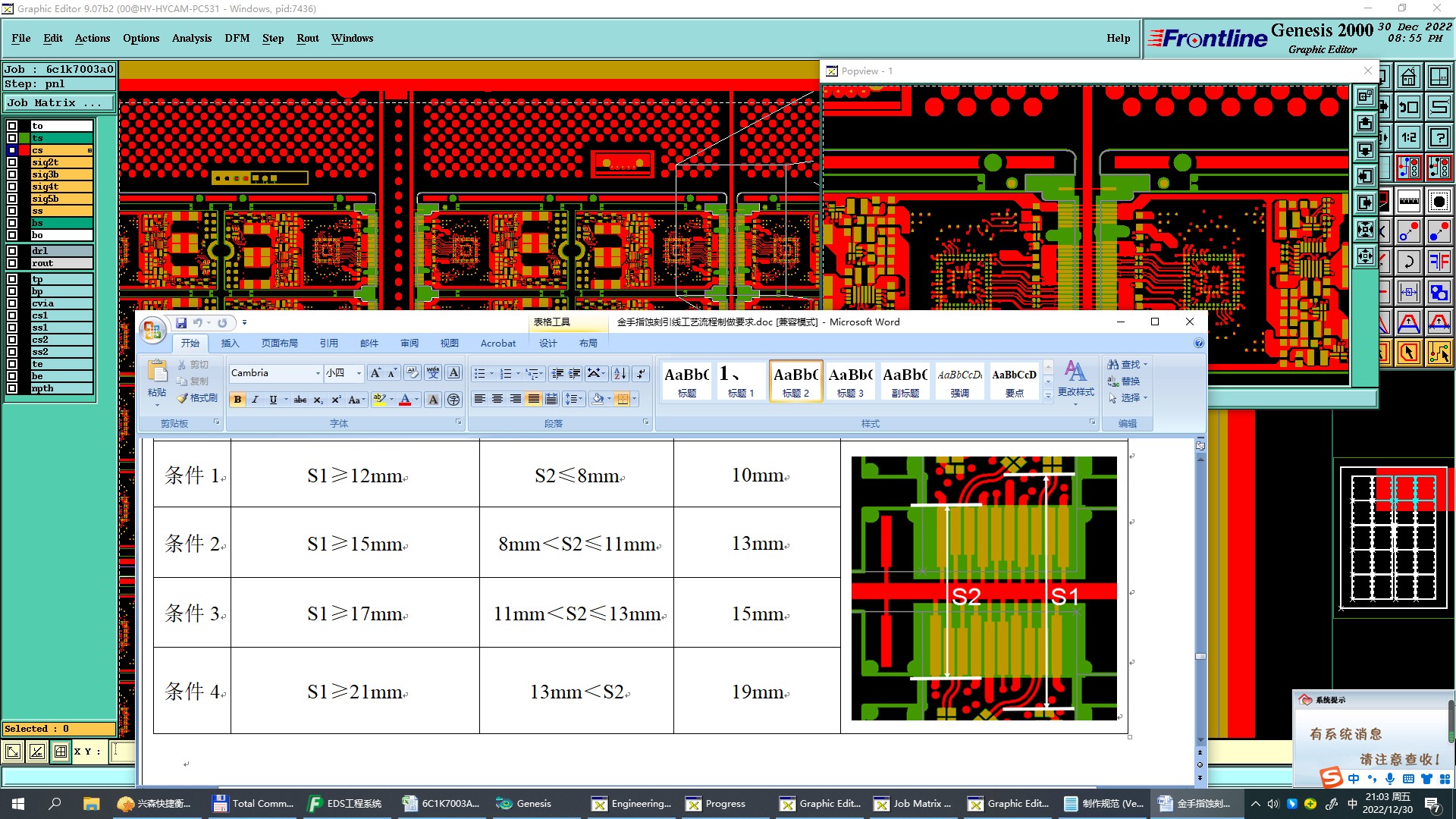
Task: Click the Word Bold formatting button
Action: 237,400
